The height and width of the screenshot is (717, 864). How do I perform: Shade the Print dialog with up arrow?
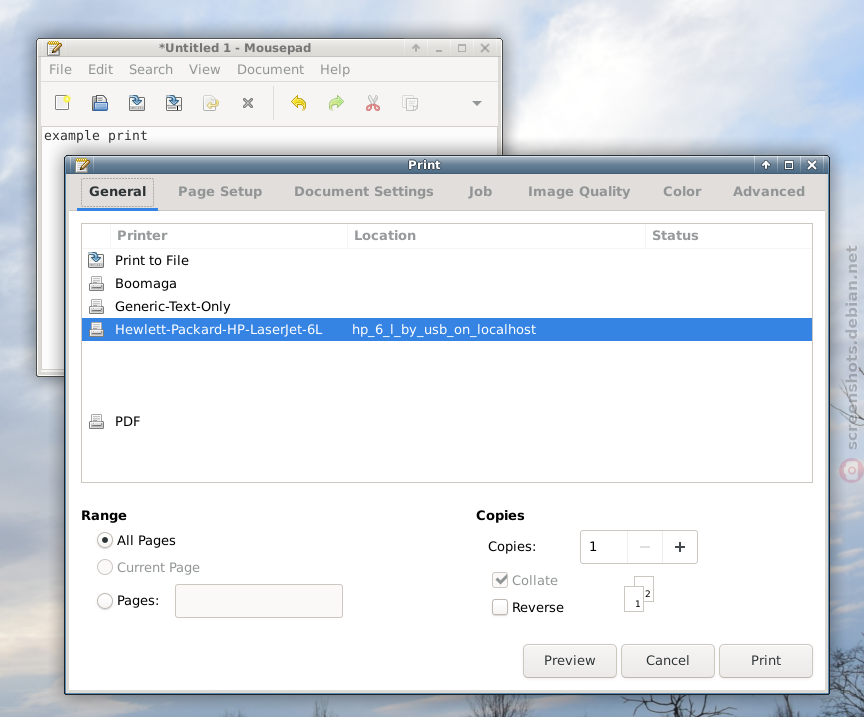pos(766,165)
